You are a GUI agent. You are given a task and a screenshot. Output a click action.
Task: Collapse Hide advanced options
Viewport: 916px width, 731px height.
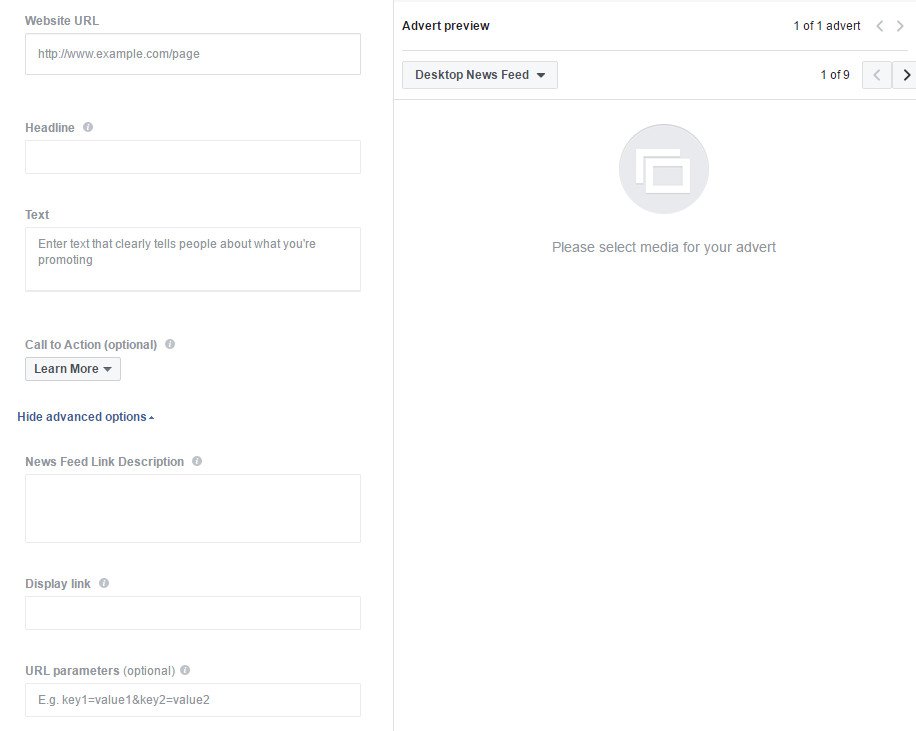[x=86, y=417]
